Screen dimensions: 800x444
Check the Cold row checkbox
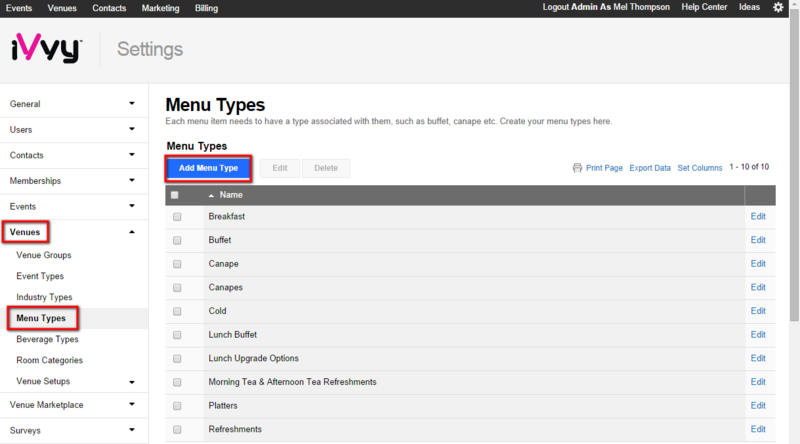click(x=177, y=311)
